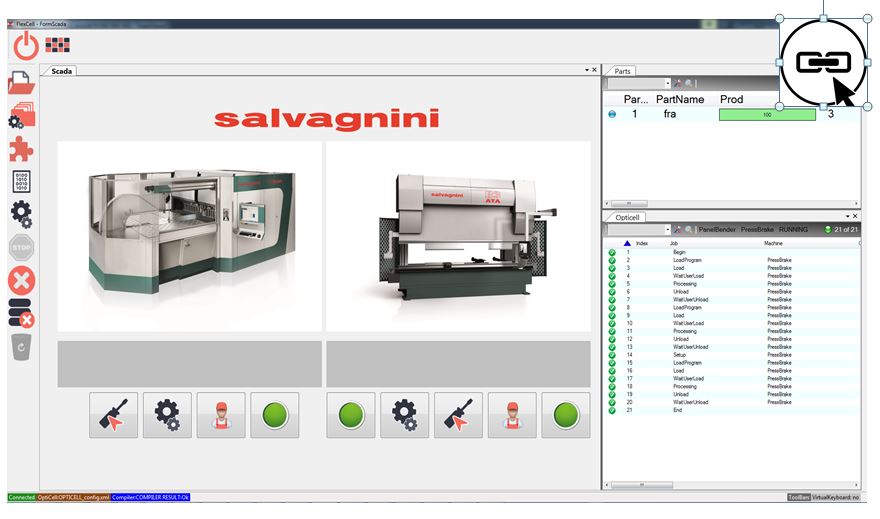The width and height of the screenshot is (880, 519).
Task: Click the RUNNING status label
Action: (793, 229)
